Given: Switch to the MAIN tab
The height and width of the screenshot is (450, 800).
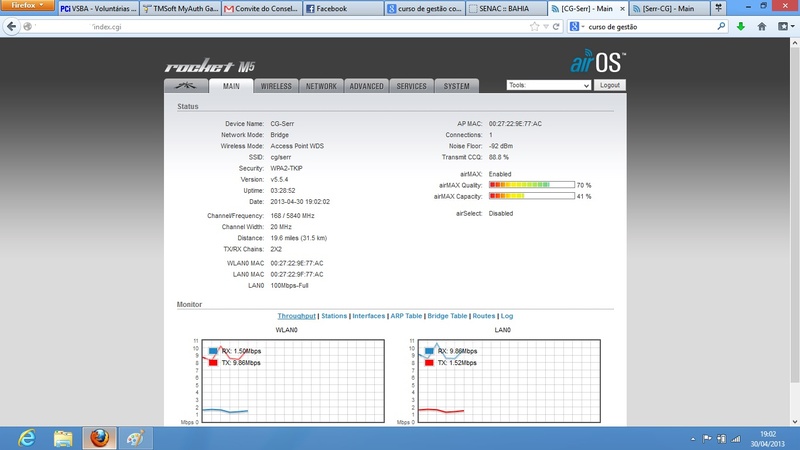Looking at the screenshot, I should 231,86.
